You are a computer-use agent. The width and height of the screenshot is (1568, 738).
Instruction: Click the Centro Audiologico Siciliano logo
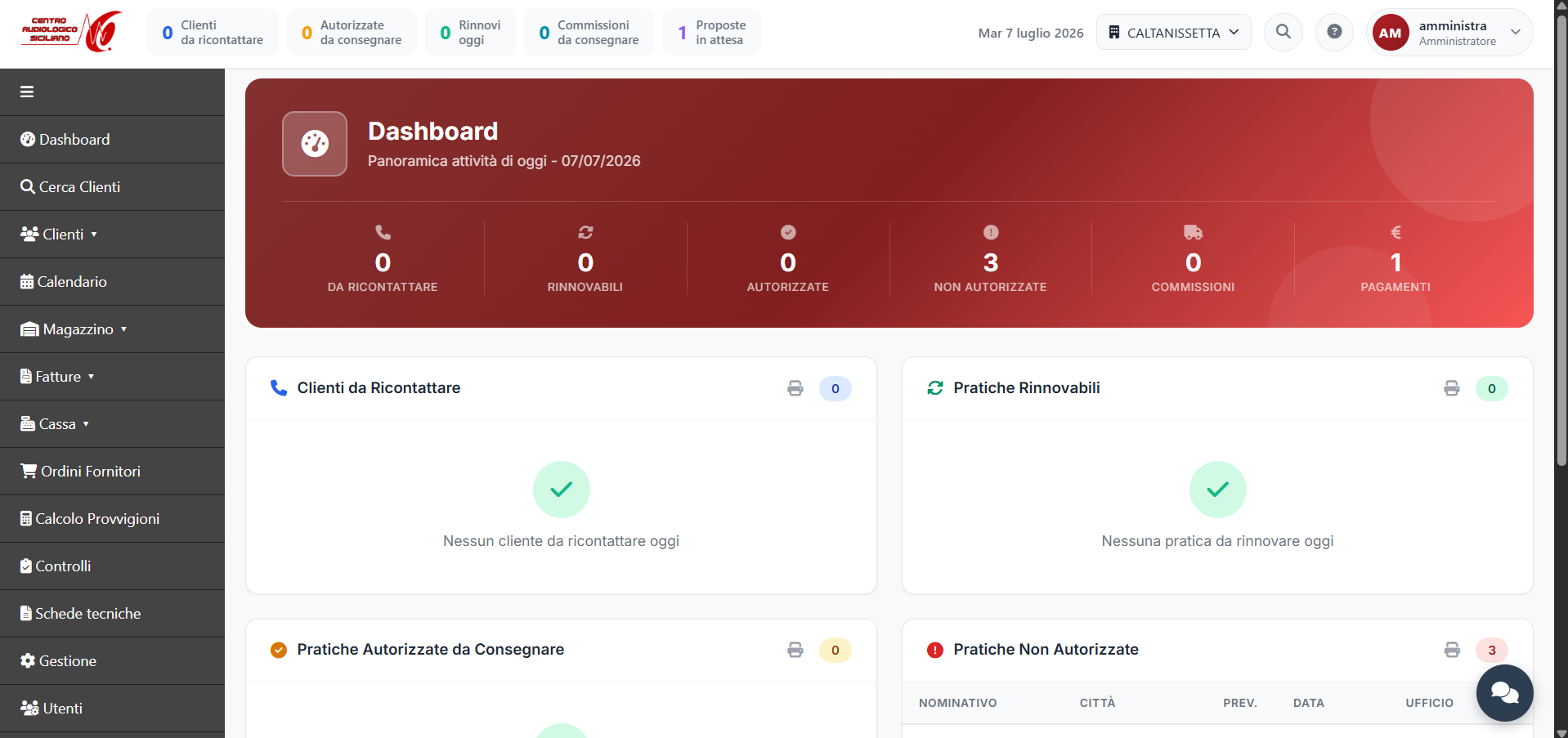click(71, 32)
